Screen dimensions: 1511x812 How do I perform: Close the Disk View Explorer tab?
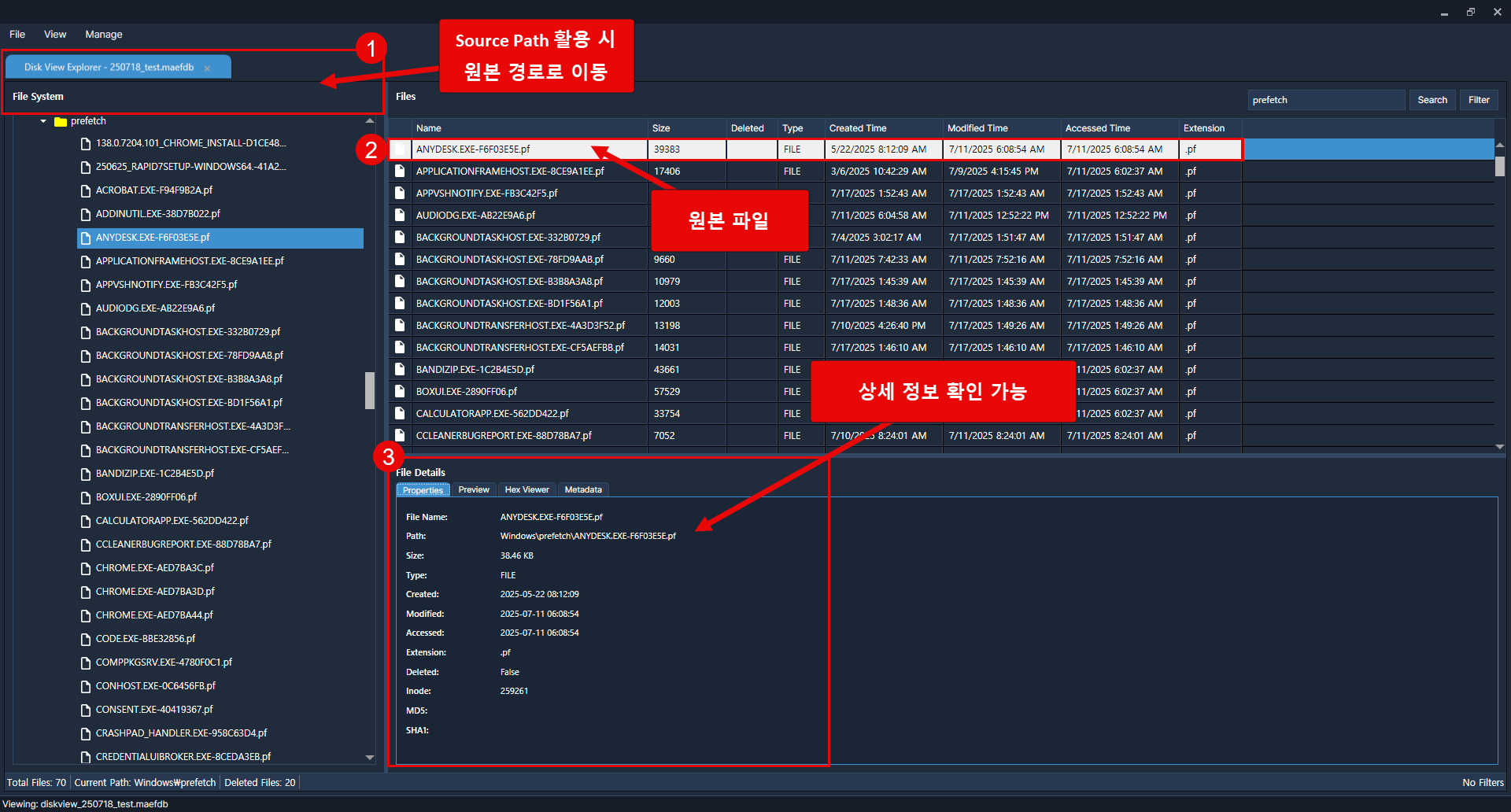[207, 68]
